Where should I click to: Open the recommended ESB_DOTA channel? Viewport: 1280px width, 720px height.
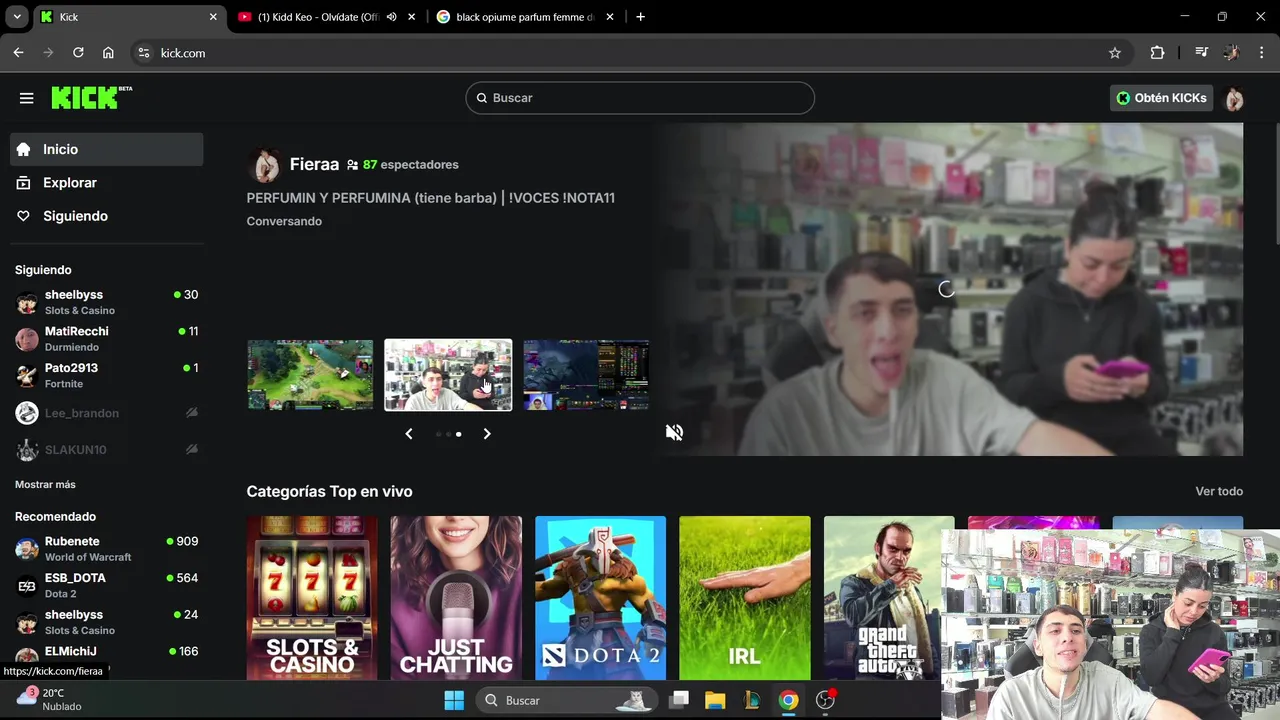click(x=107, y=585)
